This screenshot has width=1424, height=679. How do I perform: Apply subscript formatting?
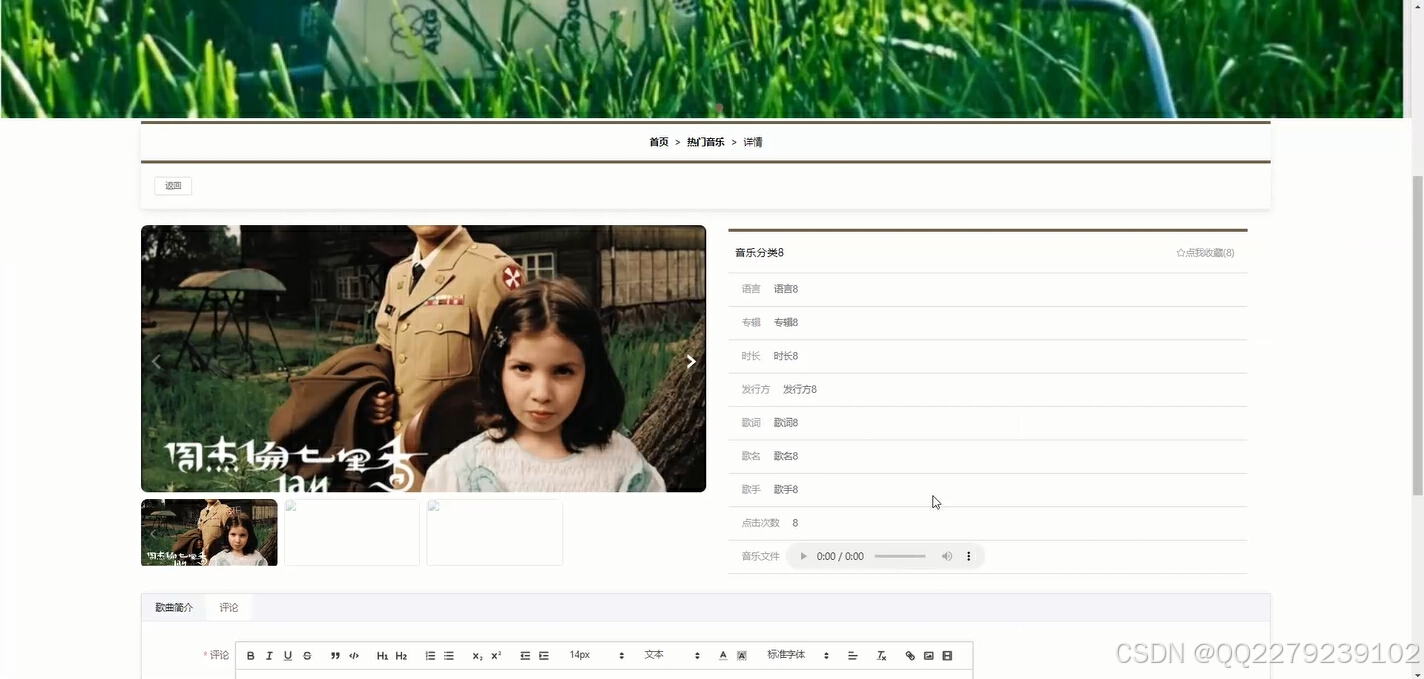point(477,656)
